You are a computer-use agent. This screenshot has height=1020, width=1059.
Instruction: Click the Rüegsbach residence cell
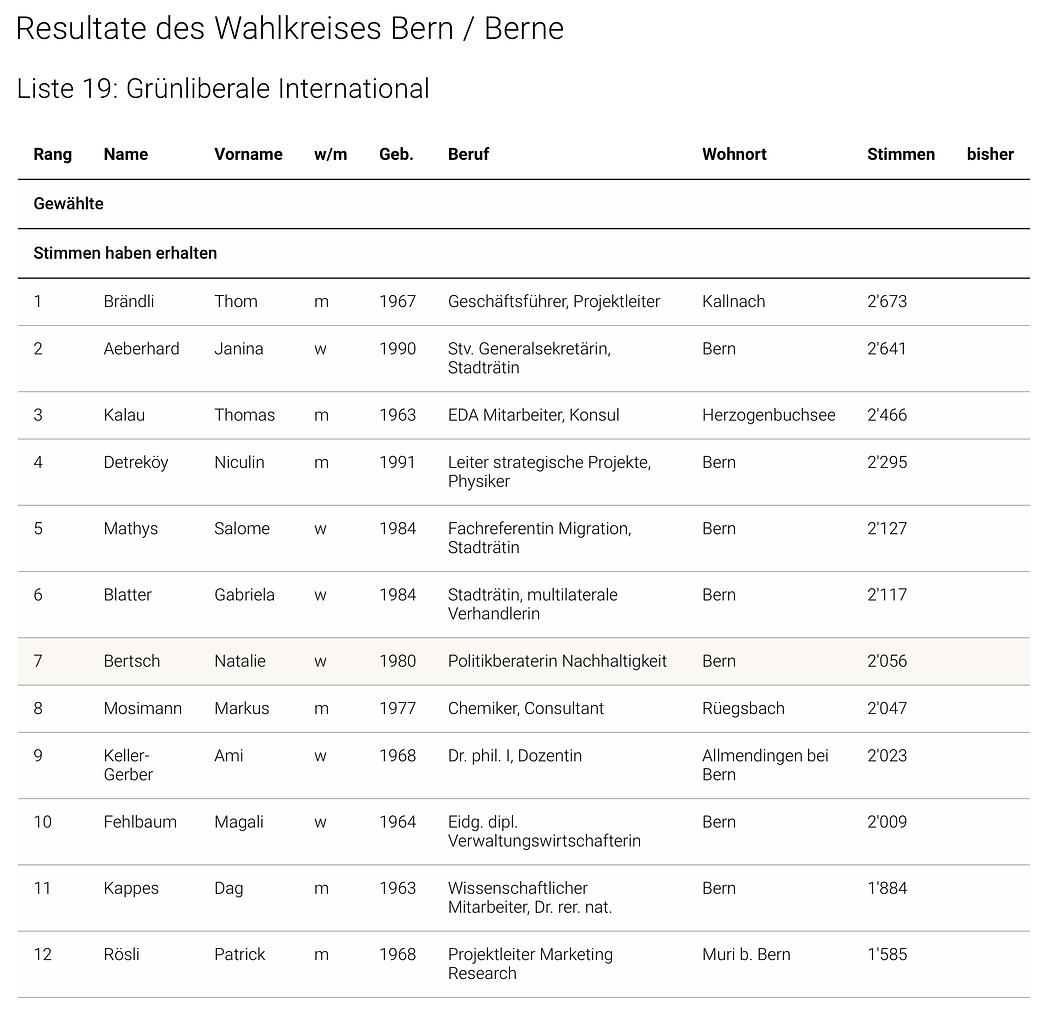743,708
